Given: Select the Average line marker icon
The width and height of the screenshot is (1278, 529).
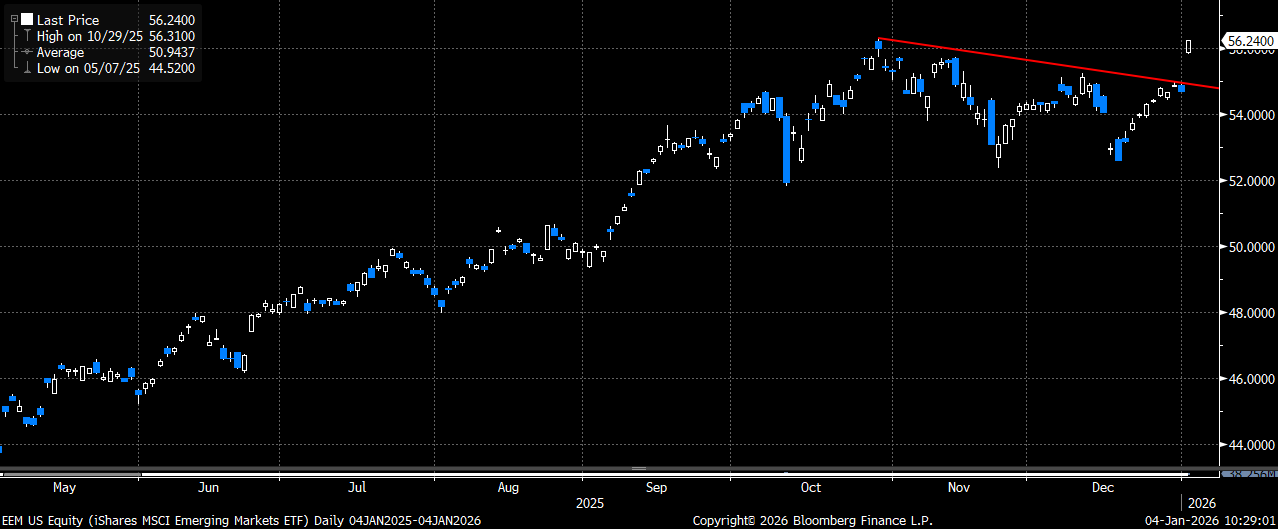Looking at the screenshot, I should tap(27, 52).
